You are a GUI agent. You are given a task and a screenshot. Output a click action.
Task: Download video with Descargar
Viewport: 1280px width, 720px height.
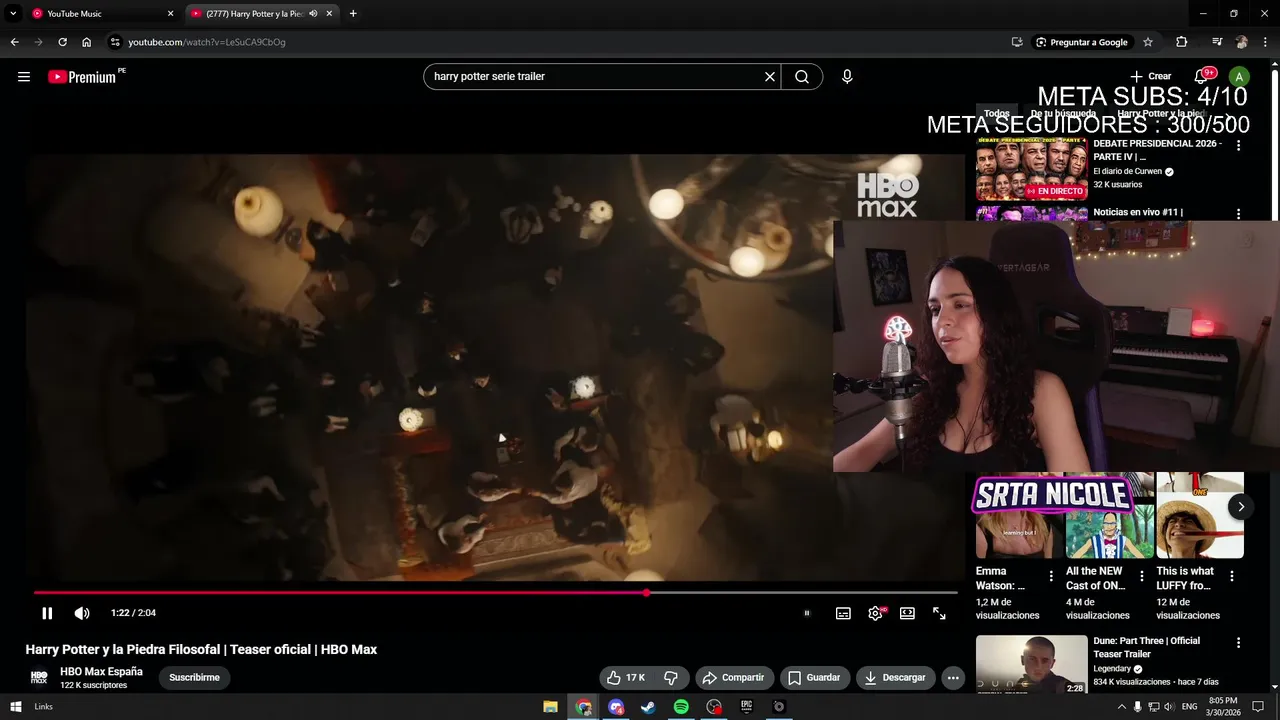point(896,678)
